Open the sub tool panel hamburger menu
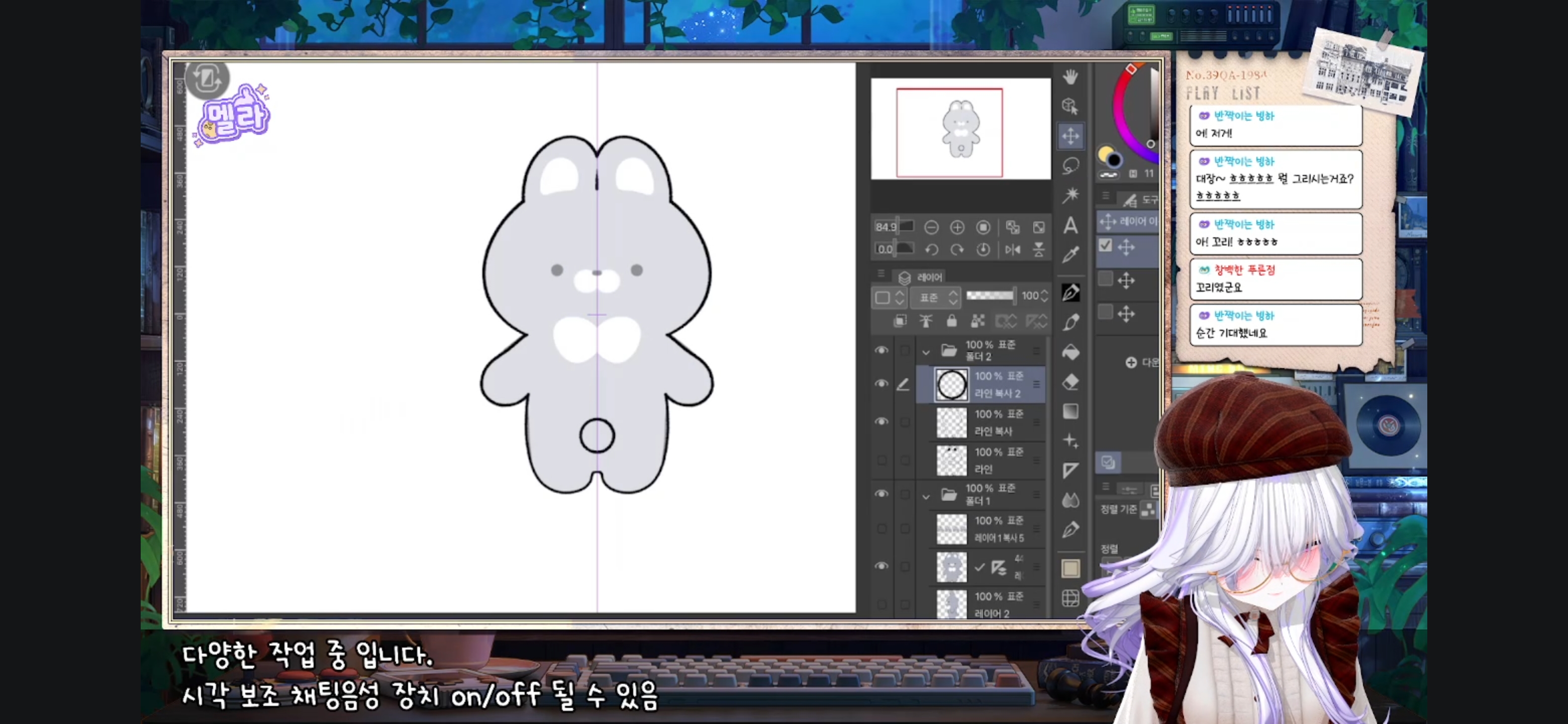This screenshot has height=724, width=1568. [x=1106, y=196]
